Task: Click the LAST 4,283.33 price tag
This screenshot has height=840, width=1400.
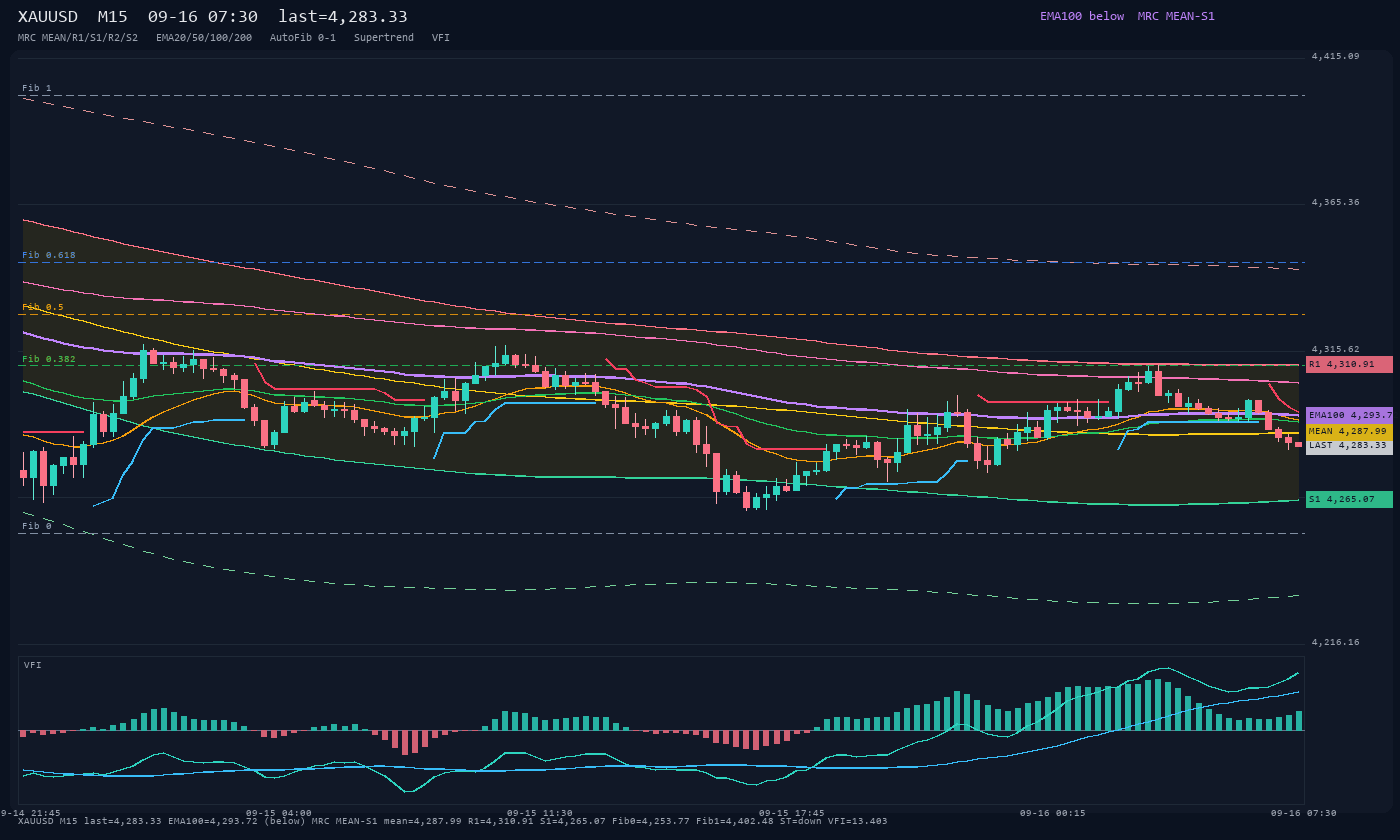Action: (1349, 446)
